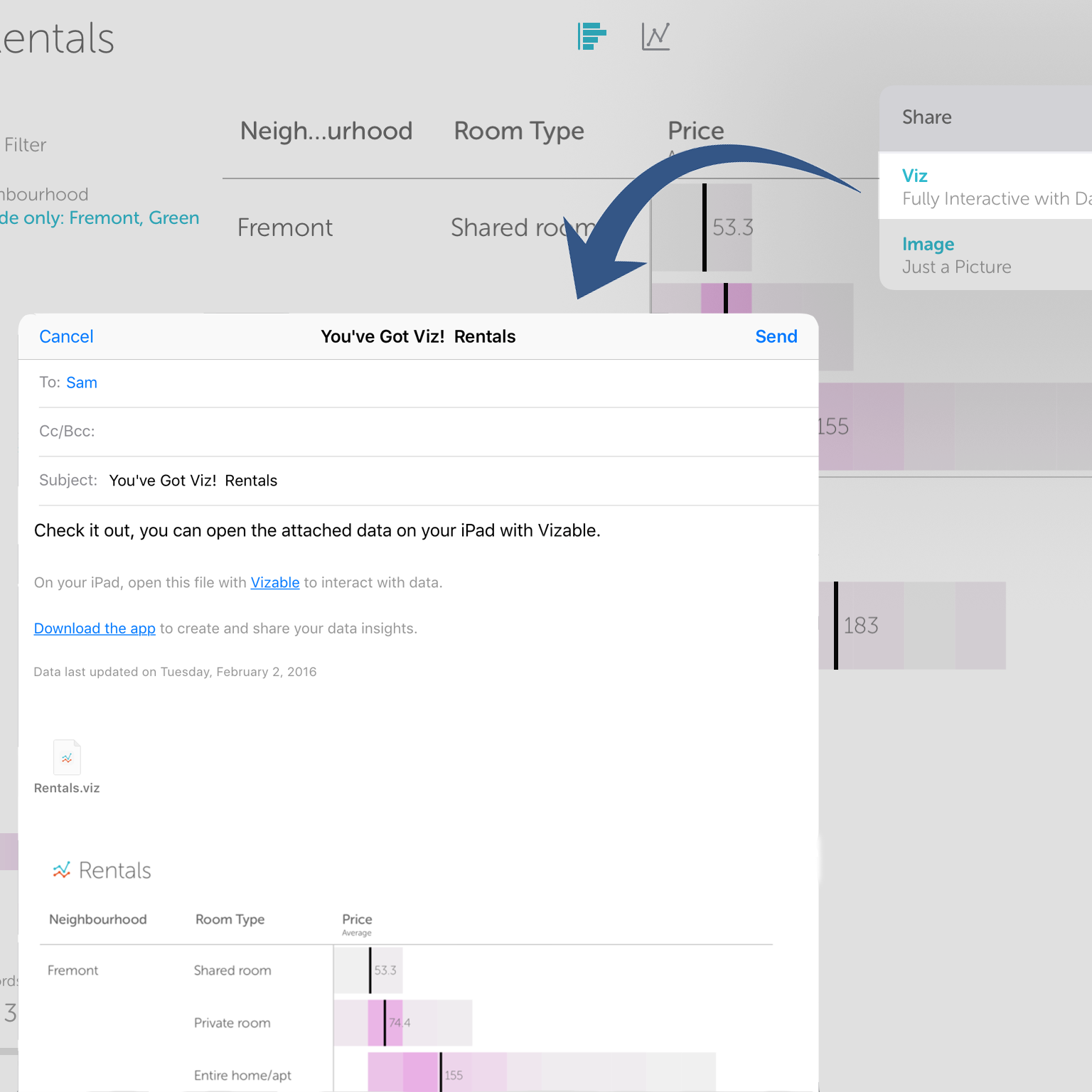Cancel the email draft
This screenshot has width=1092, height=1092.
pos(66,336)
